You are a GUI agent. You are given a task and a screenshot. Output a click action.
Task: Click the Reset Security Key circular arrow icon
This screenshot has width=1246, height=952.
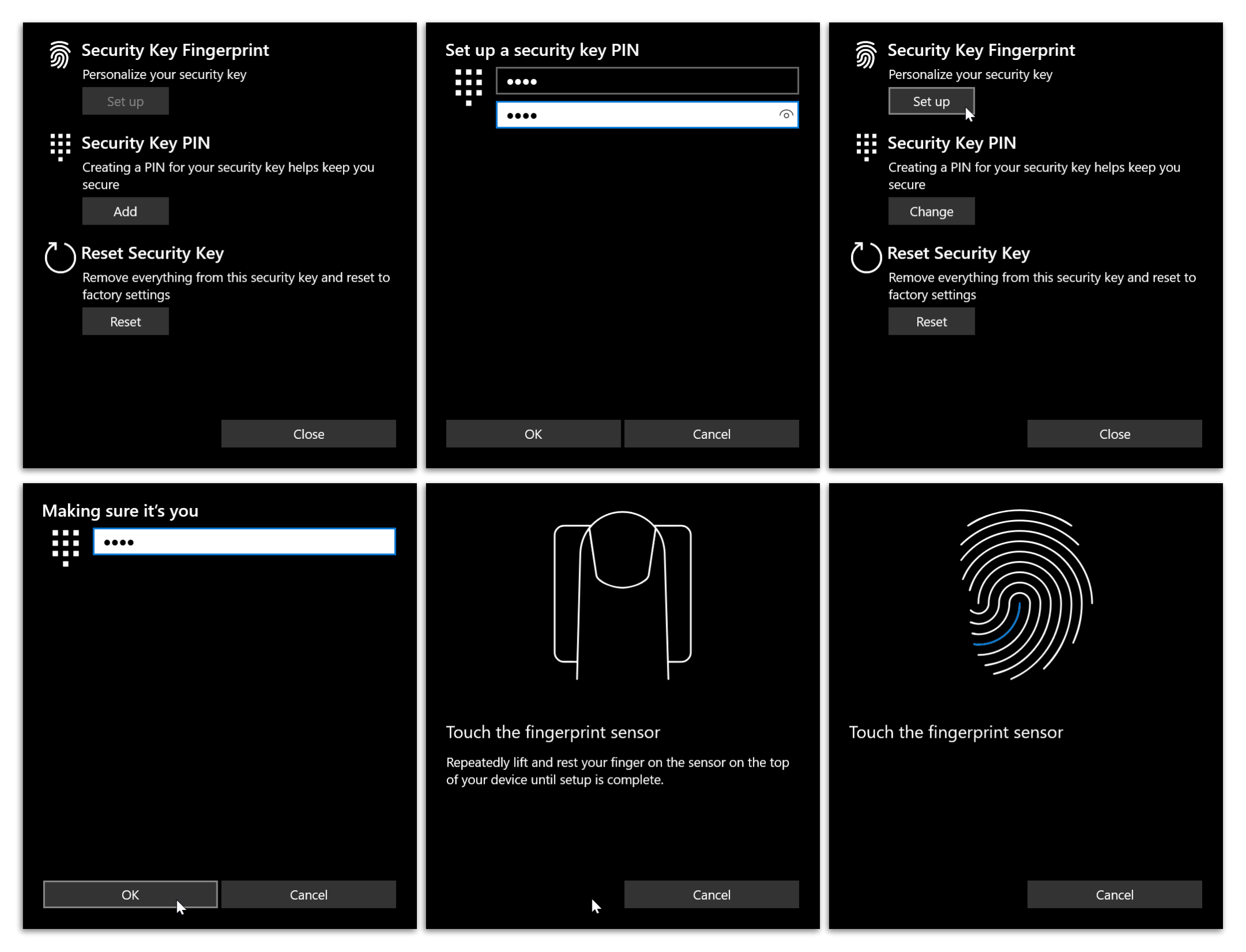pos(59,259)
